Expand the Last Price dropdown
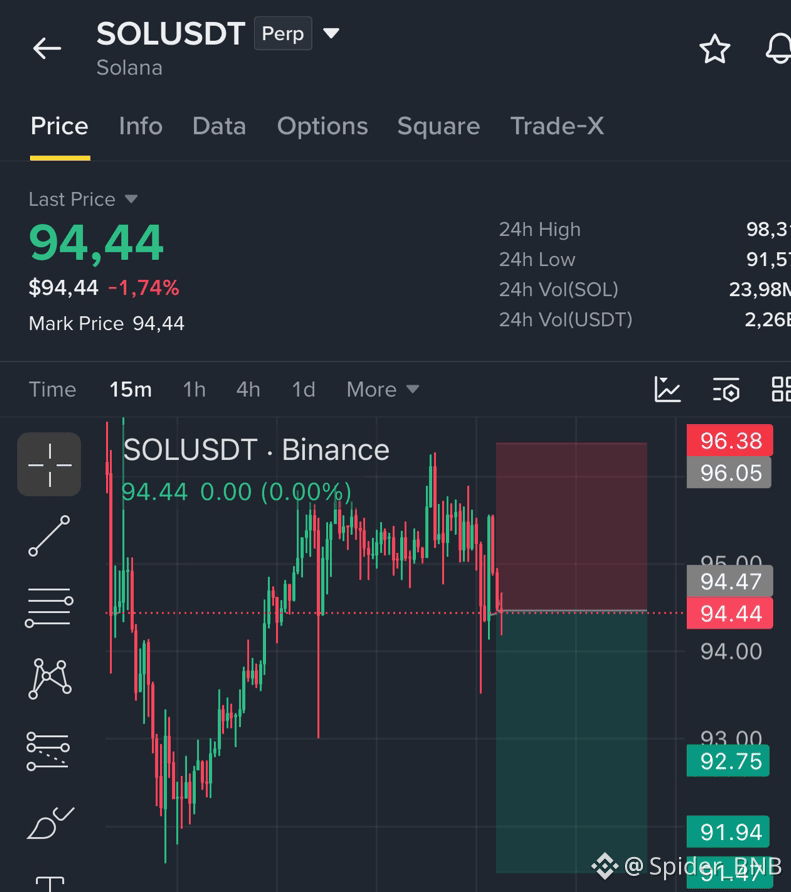The width and height of the screenshot is (791, 892). 131,199
